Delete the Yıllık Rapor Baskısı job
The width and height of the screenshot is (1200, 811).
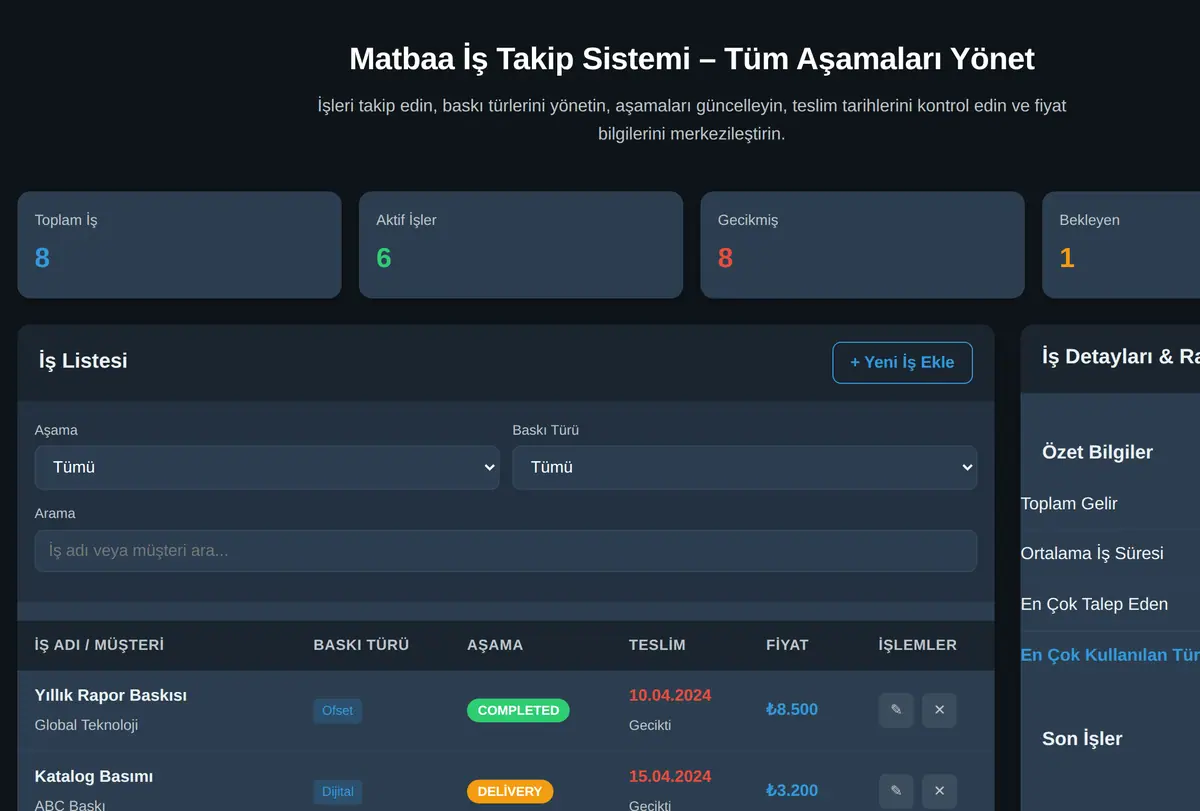pos(939,710)
